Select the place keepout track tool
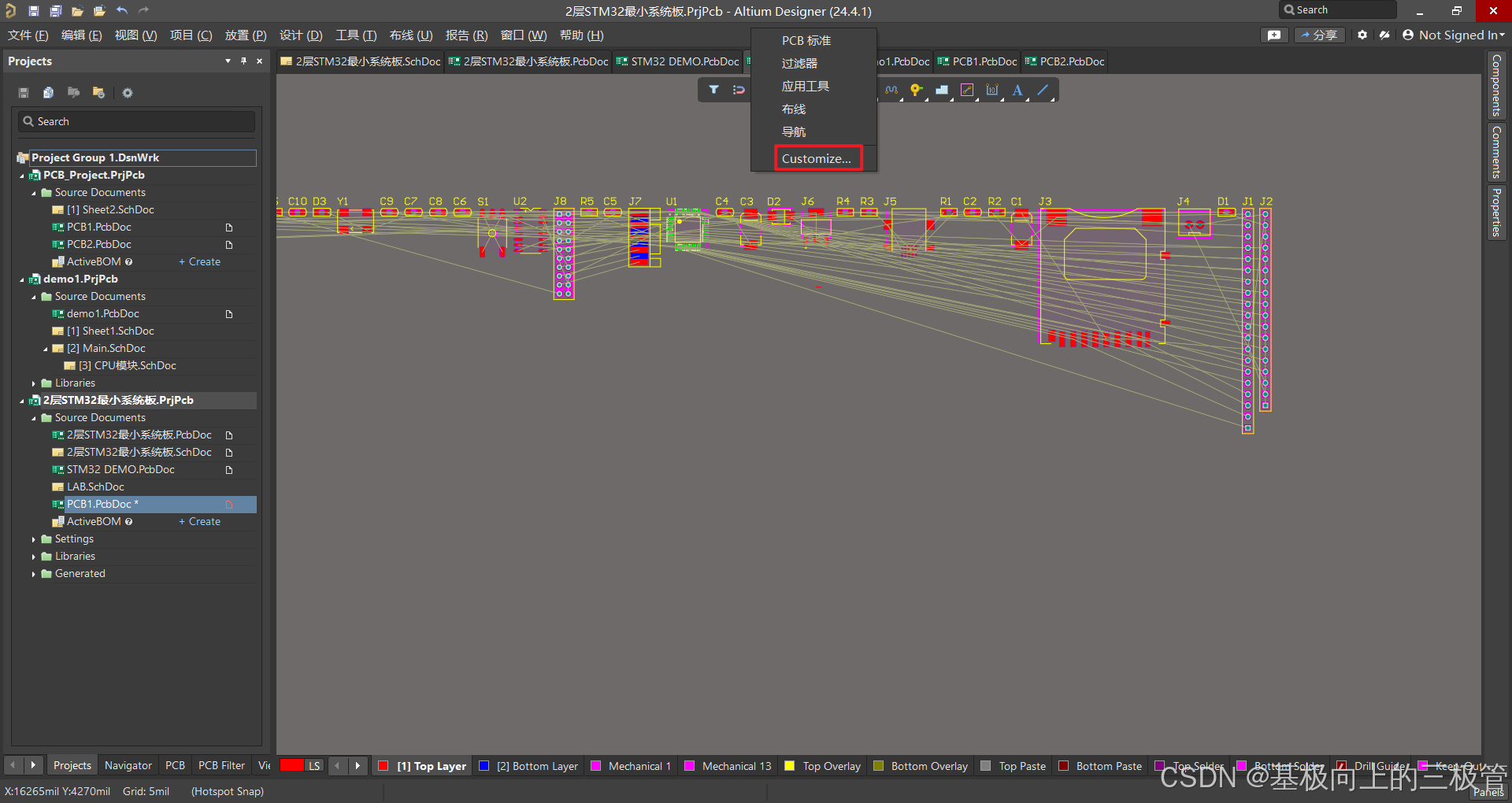The width and height of the screenshot is (1512, 803). [967, 90]
